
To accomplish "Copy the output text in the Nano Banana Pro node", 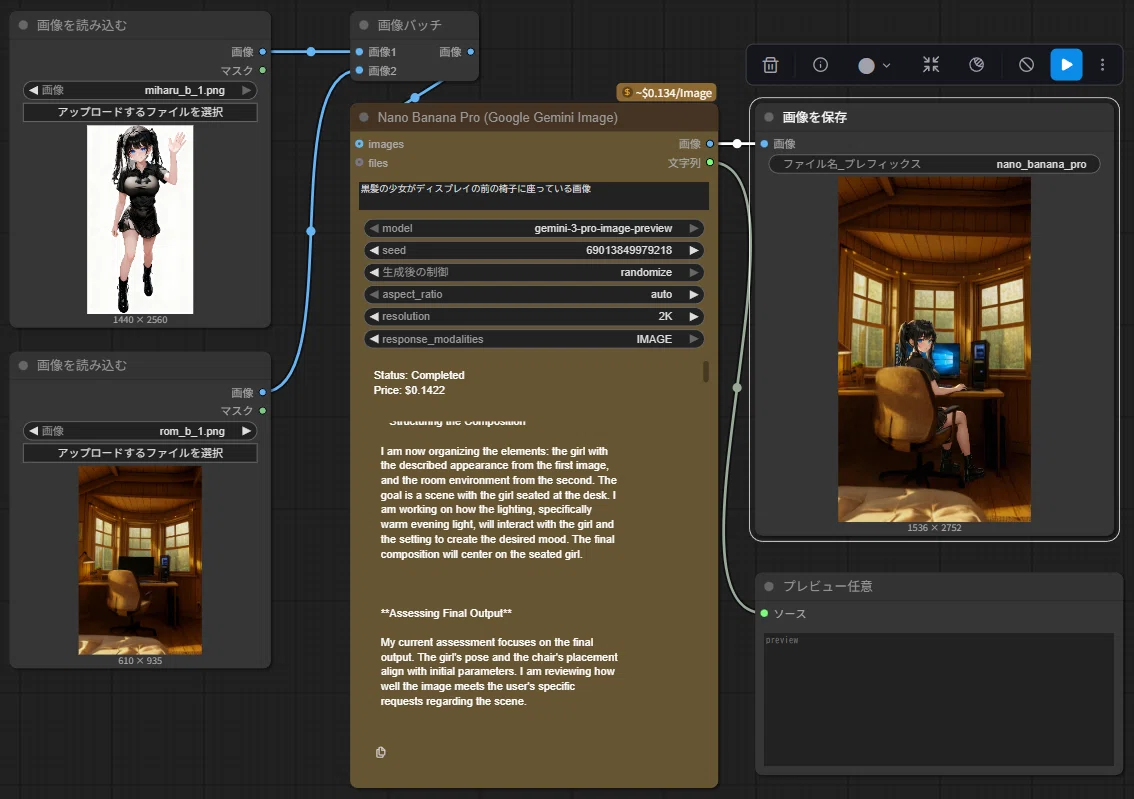I will [x=380, y=753].
